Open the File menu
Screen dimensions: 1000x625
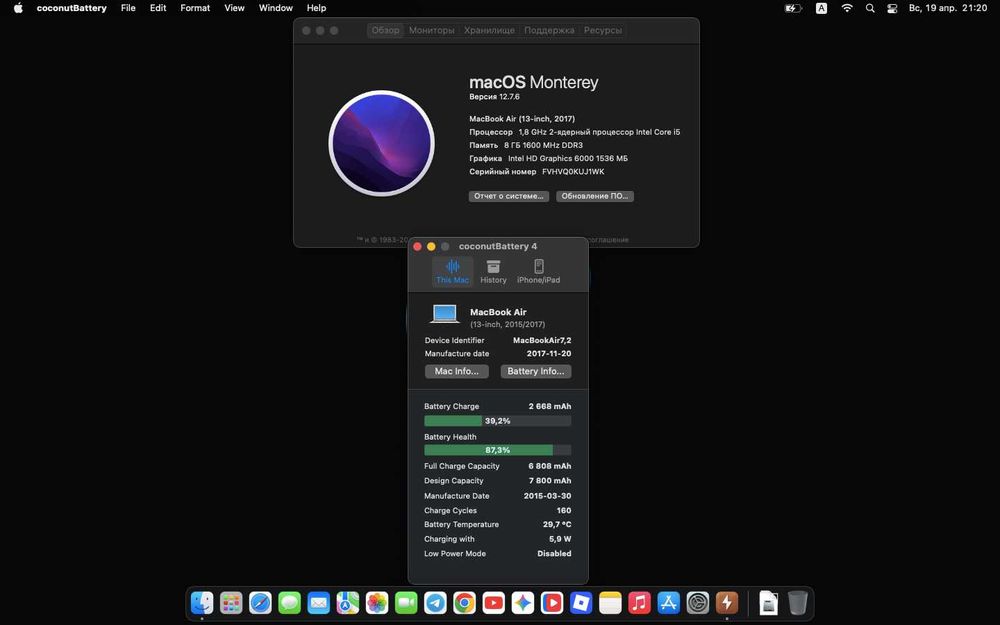(128, 8)
